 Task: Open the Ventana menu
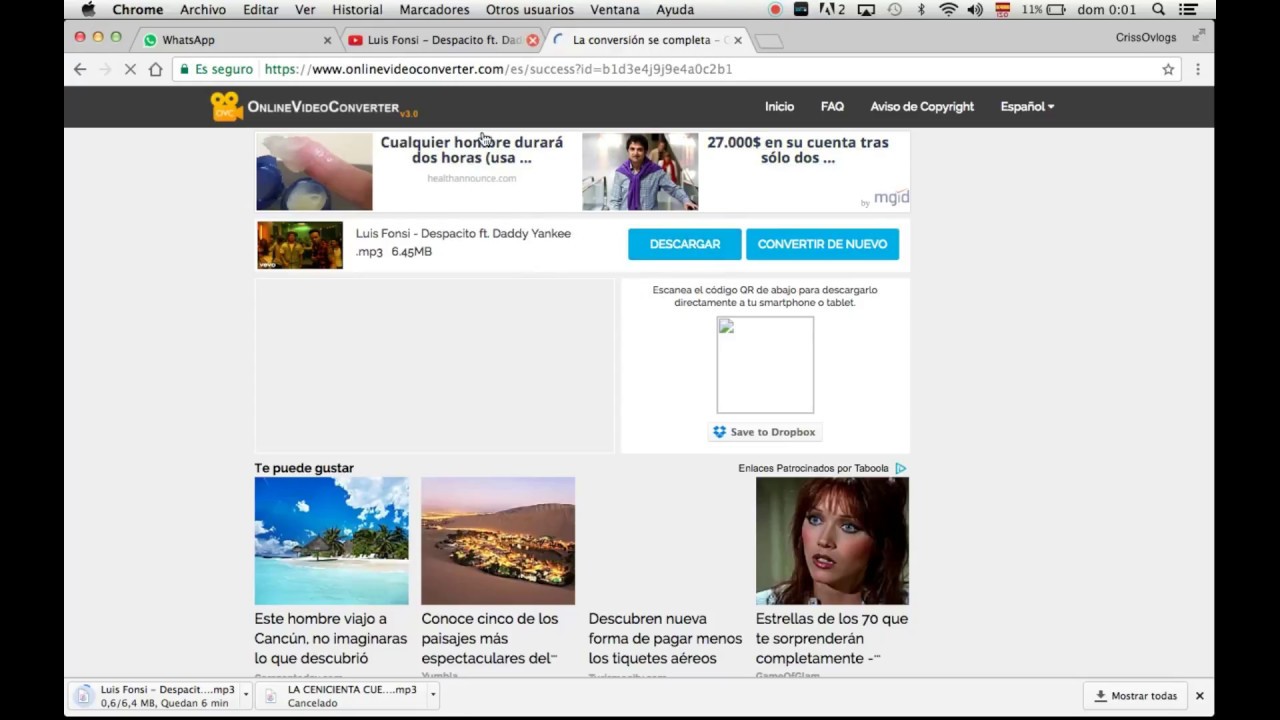615,9
